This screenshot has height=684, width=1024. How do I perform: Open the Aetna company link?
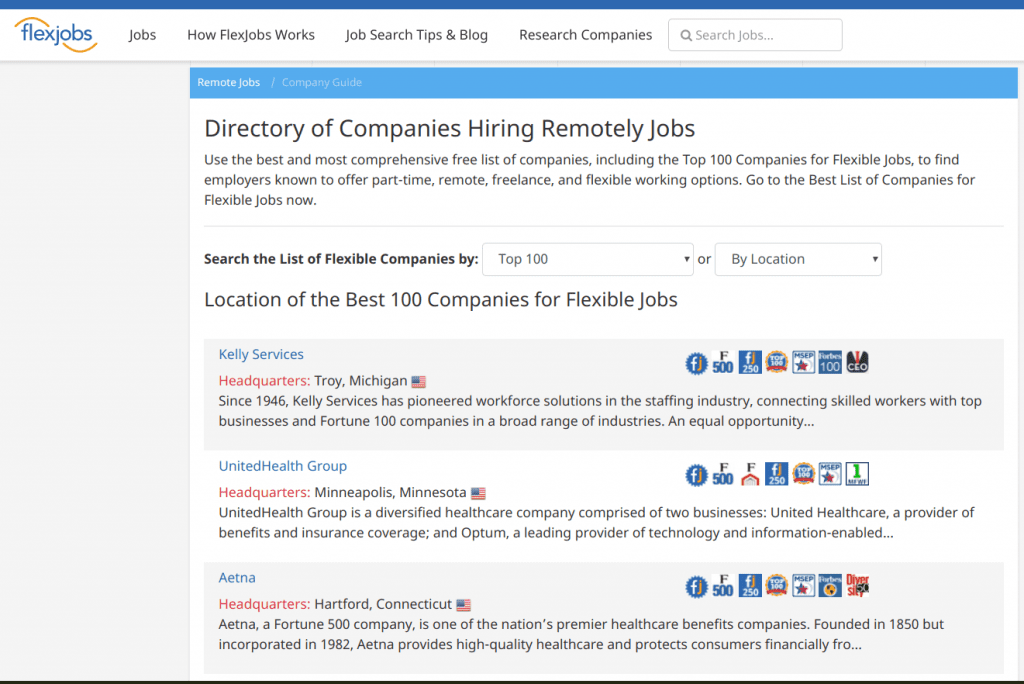(x=237, y=578)
